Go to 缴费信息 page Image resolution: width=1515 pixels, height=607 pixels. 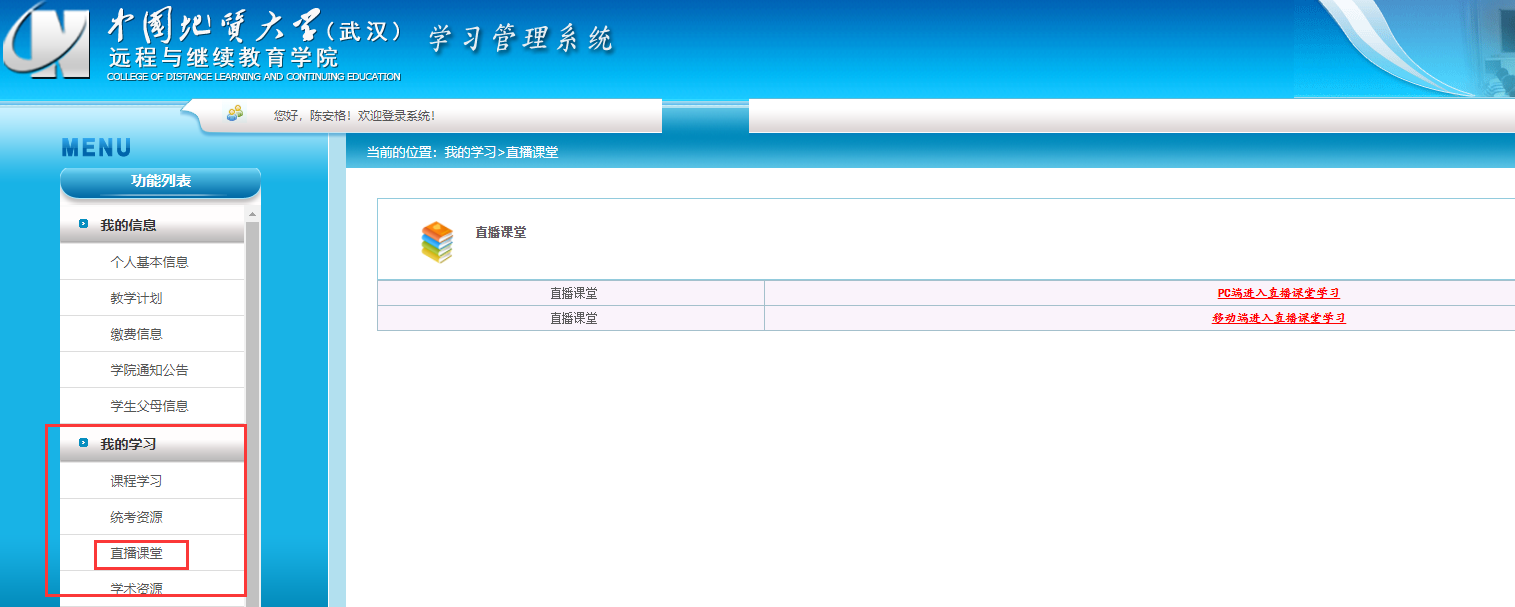point(136,334)
